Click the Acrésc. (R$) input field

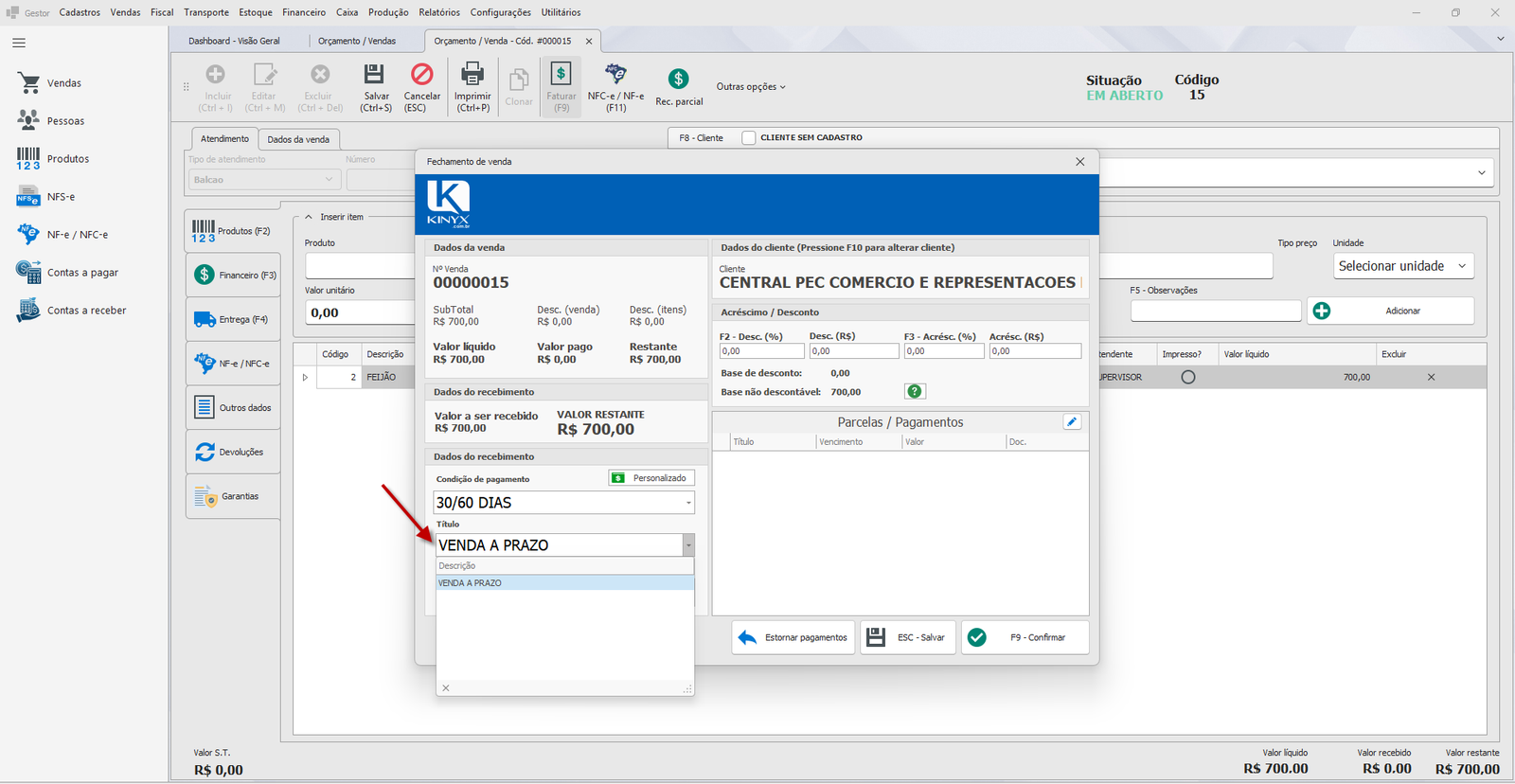click(x=1035, y=351)
